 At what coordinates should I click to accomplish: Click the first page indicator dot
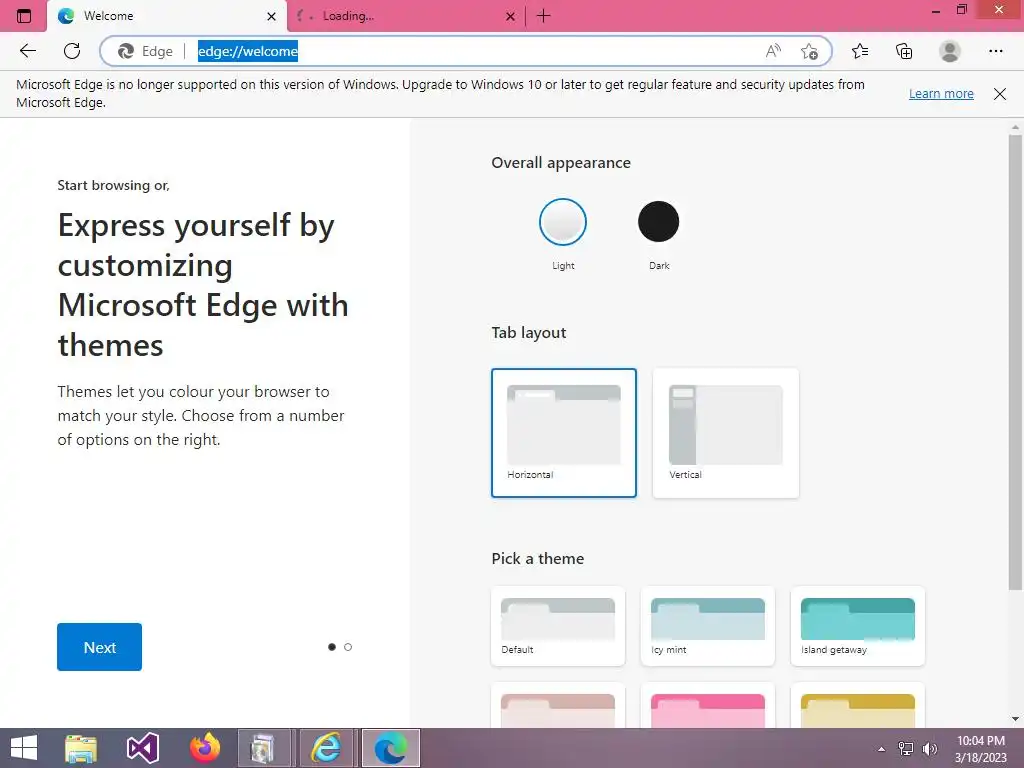click(332, 647)
